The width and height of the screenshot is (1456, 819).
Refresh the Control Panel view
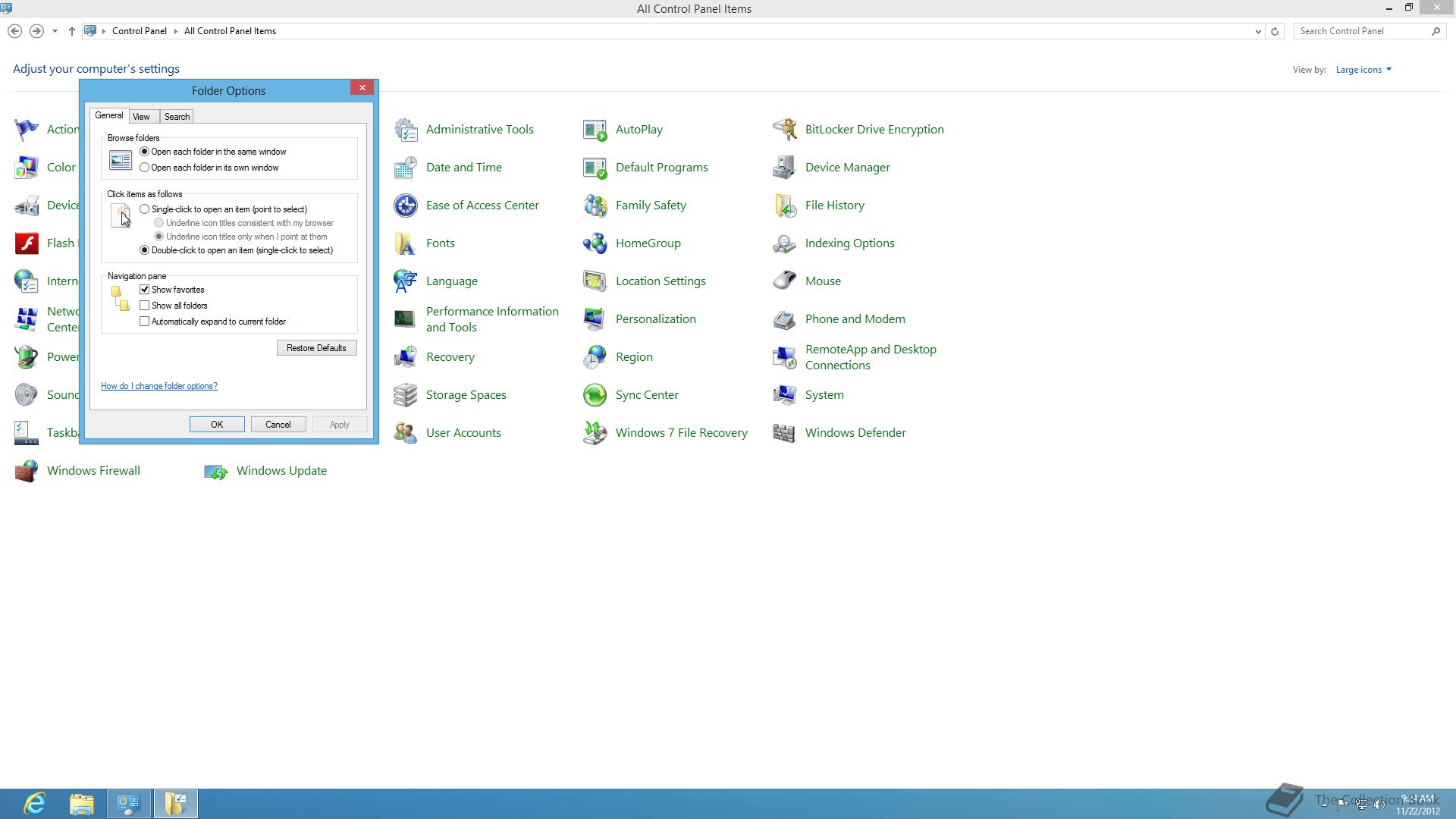[x=1275, y=31]
